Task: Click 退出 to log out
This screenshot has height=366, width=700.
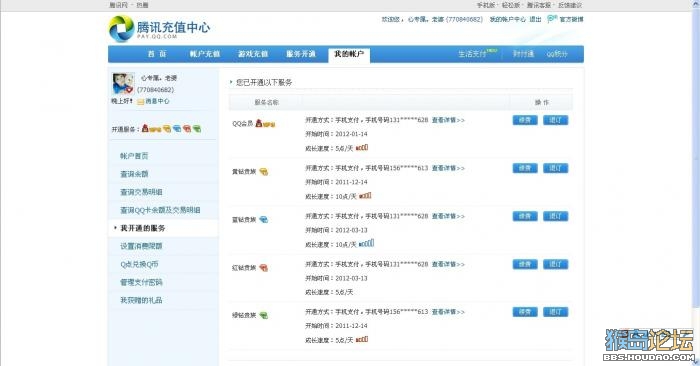Action: tap(535, 19)
